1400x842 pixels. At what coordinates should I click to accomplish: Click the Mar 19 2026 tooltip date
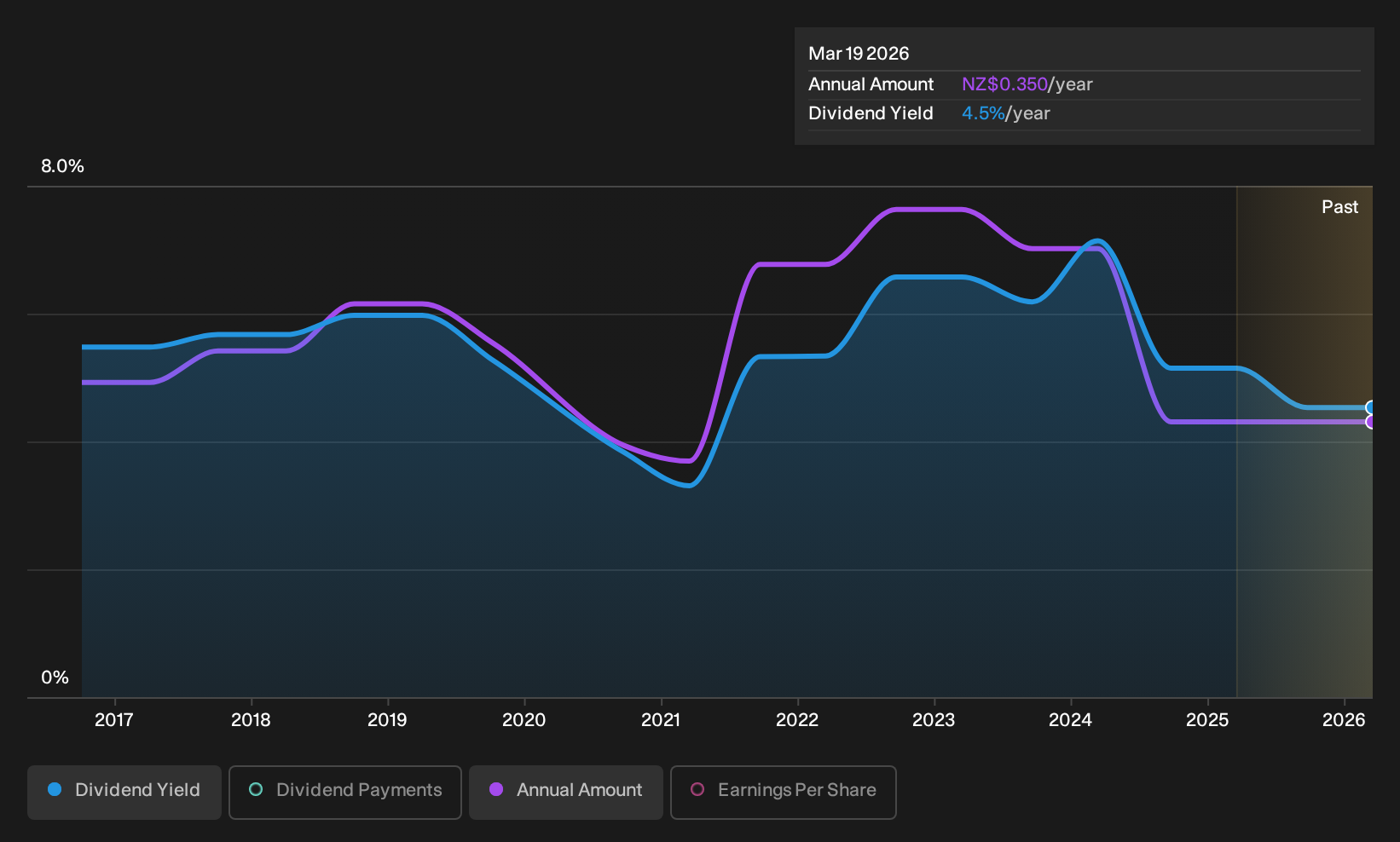click(x=859, y=54)
